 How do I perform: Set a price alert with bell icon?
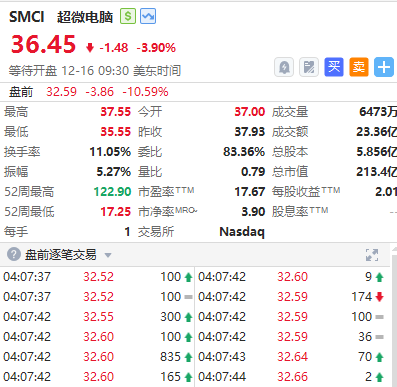point(284,67)
